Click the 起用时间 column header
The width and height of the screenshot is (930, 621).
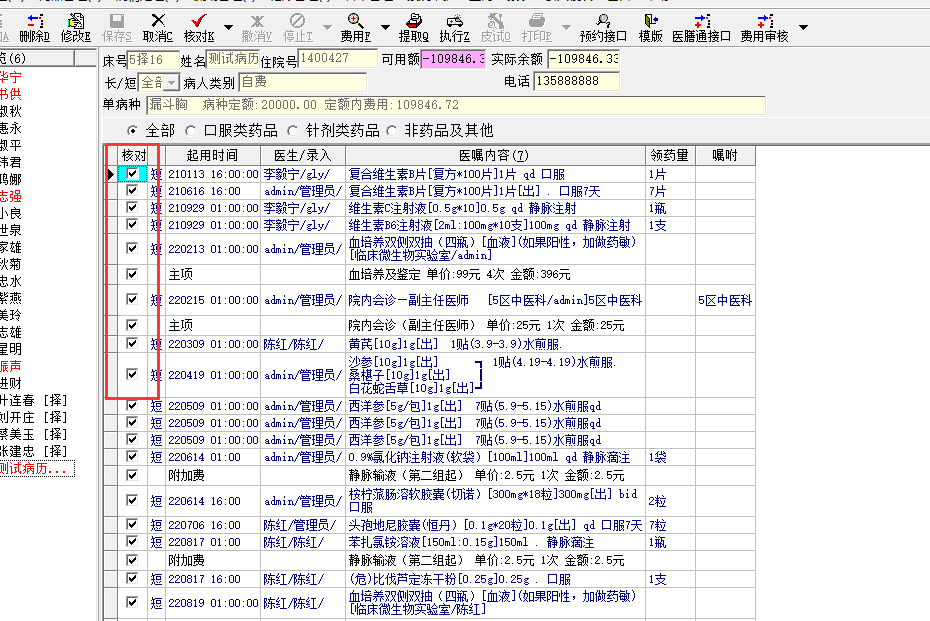[x=212, y=155]
